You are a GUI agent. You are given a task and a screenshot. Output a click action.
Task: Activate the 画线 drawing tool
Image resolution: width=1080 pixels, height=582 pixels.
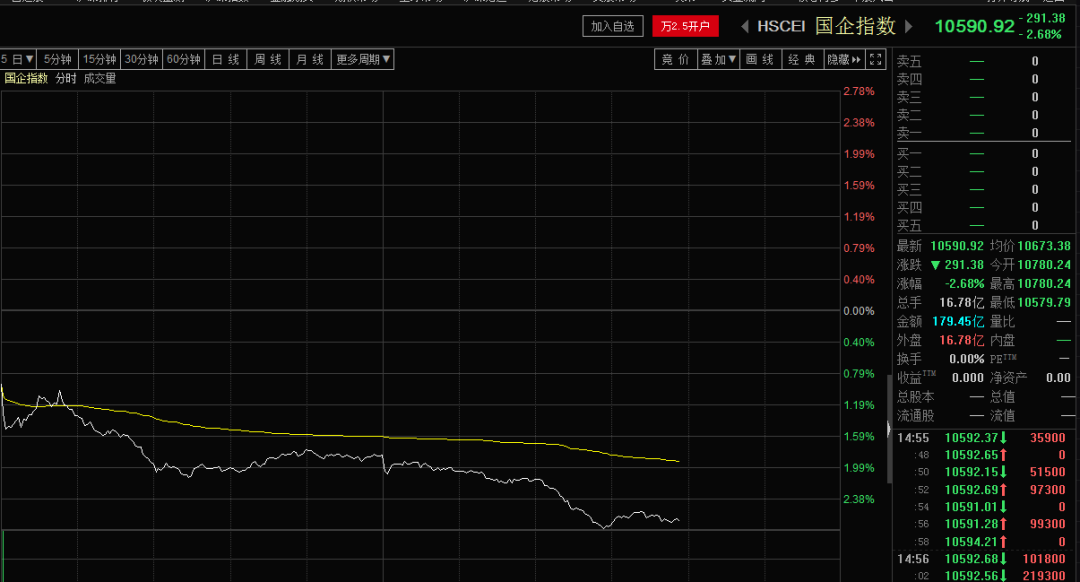click(760, 59)
